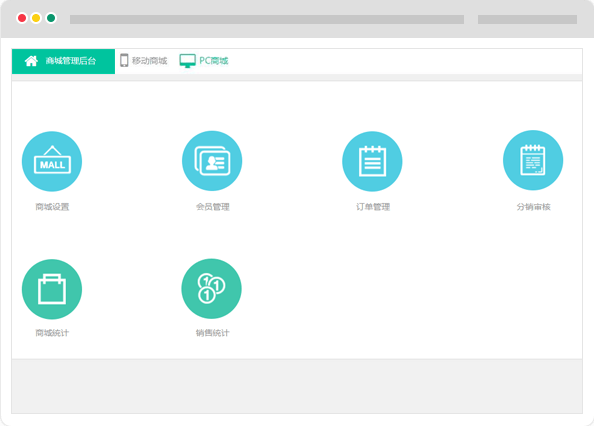The image size is (594, 426).
Task: Click the home icon in green tab
Action: pos(31,61)
